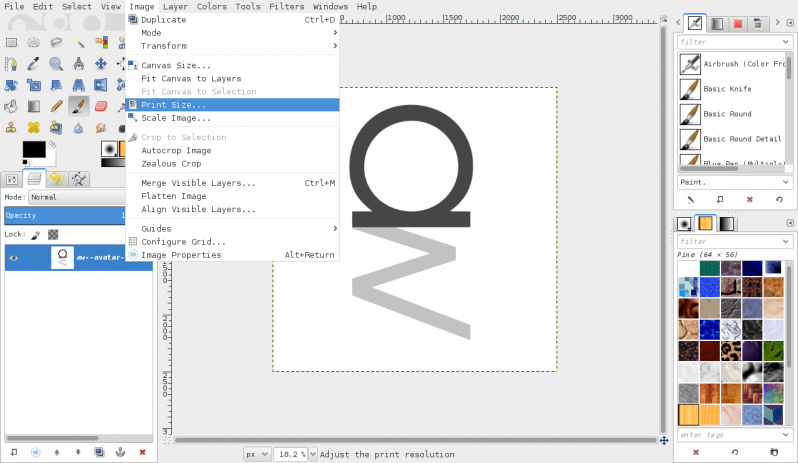Viewport: 798px width, 463px height.
Task: Choose Canvas Size menu entry
Action: click(233, 65)
